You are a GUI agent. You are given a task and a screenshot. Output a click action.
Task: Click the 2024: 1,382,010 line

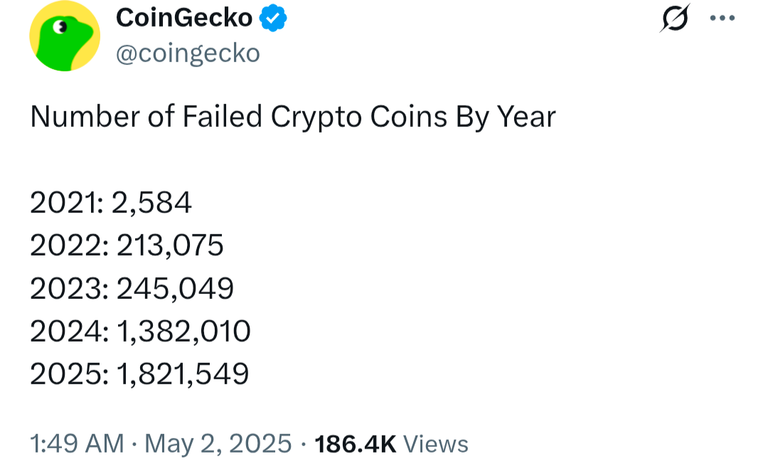pyautogui.click(x=141, y=331)
